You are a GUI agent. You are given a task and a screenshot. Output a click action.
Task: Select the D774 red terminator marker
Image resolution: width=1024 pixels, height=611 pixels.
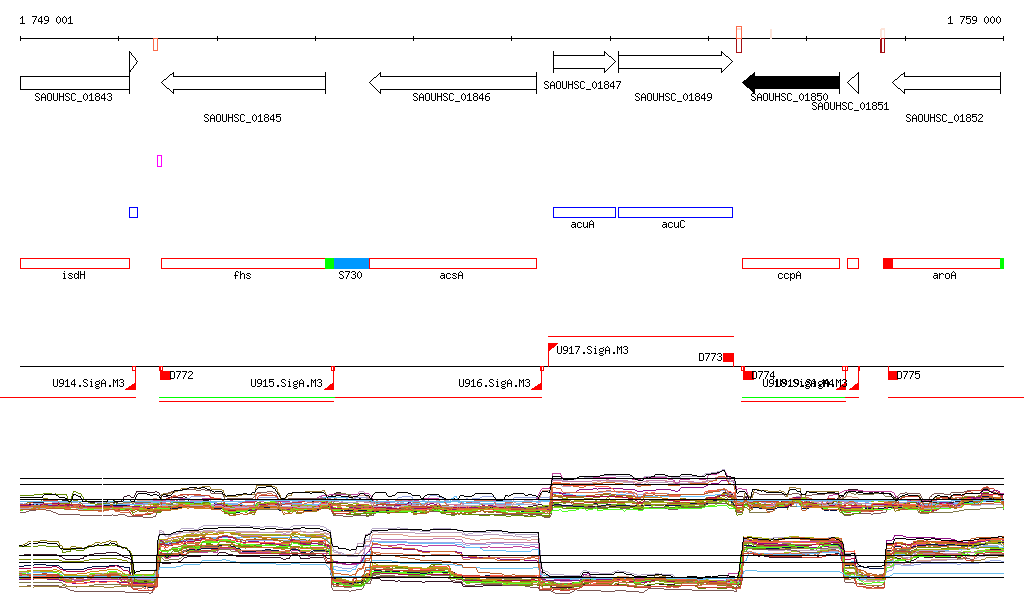[x=747, y=375]
